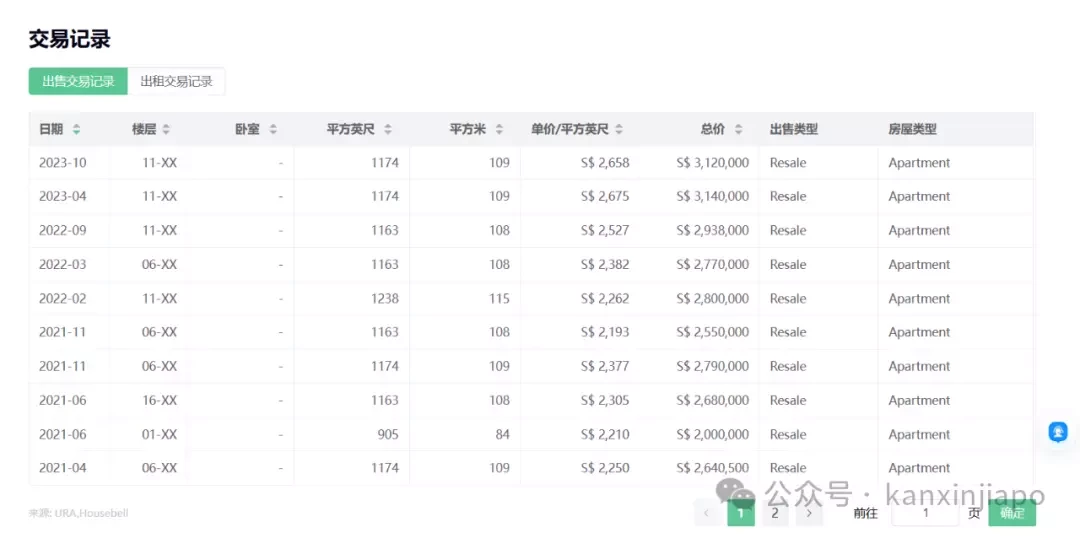Viewport: 1080px width, 538px height.
Task: Click the 房屋类型 column header
Action: pyautogui.click(x=912, y=129)
